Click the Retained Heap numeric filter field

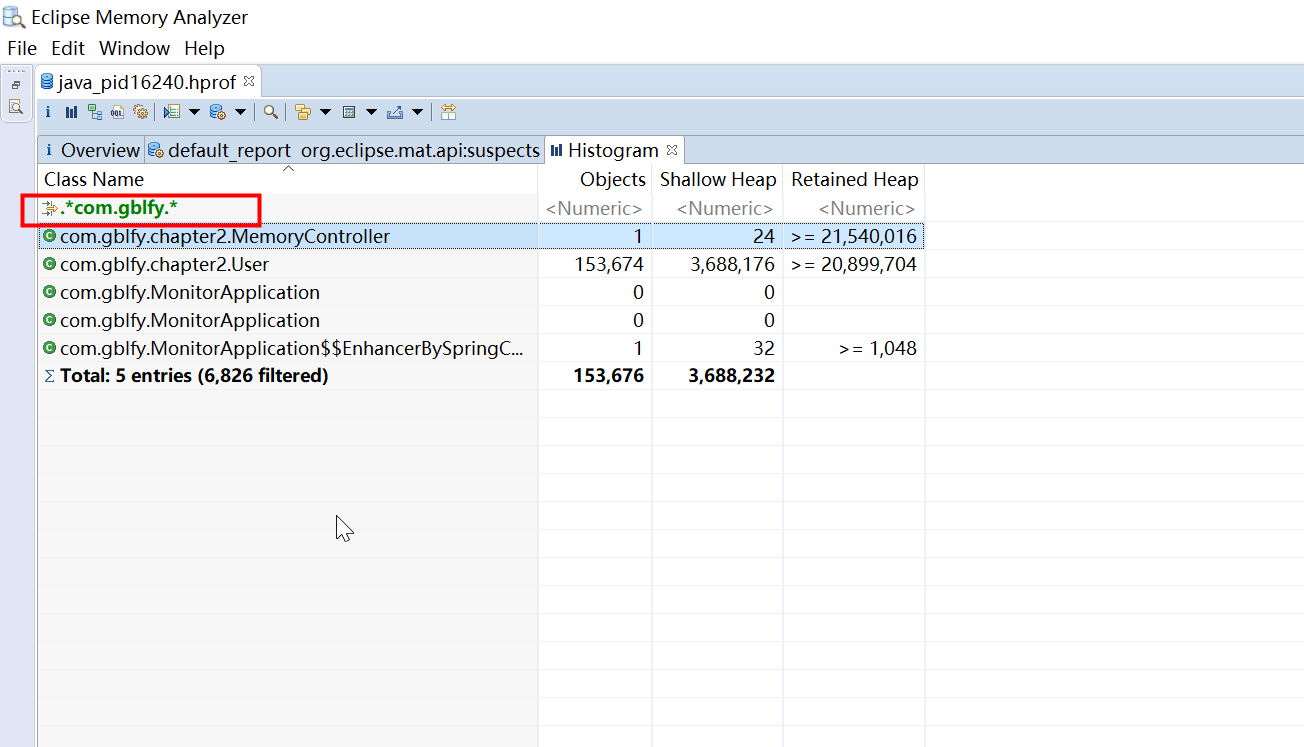point(854,209)
